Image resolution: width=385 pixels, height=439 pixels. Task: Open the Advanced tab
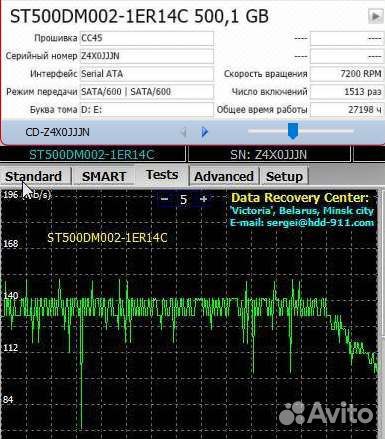point(224,176)
